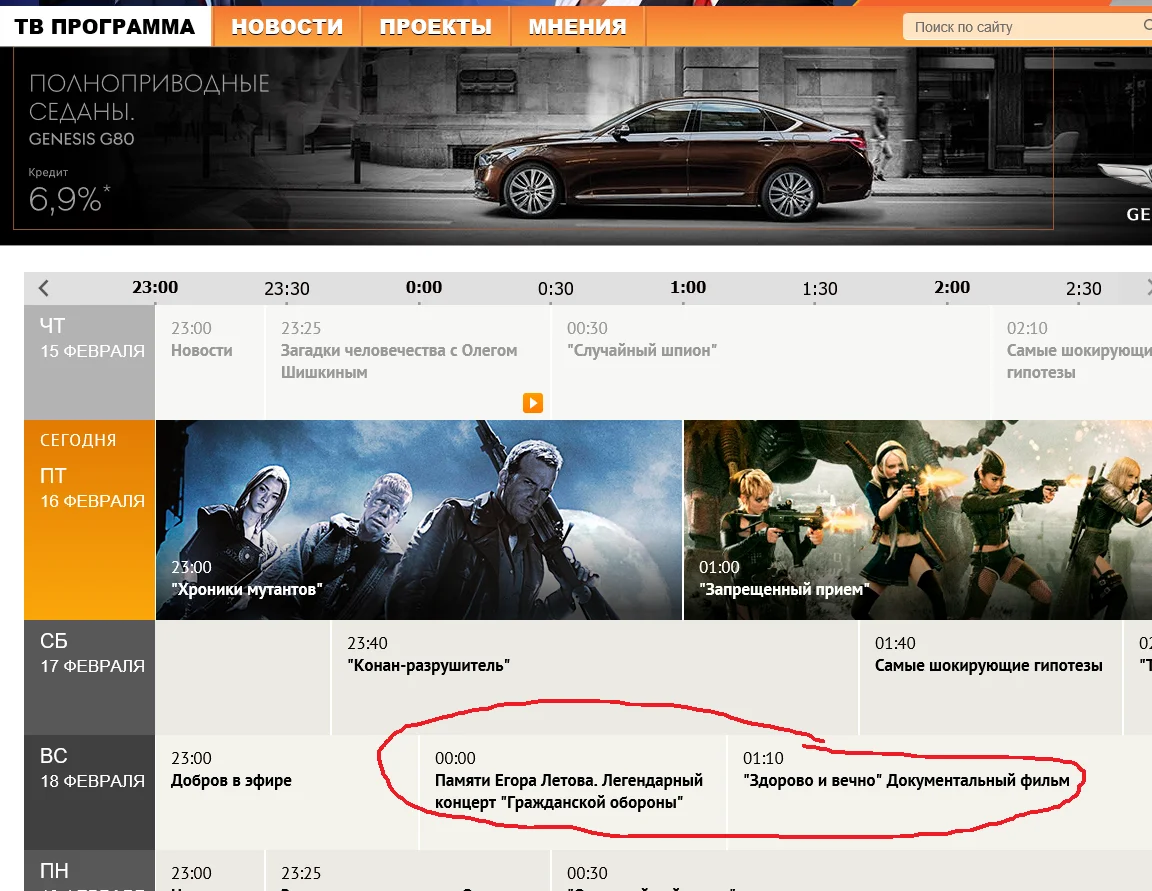Open Добров в эфире listing
This screenshot has width=1152, height=891.
(x=287, y=793)
